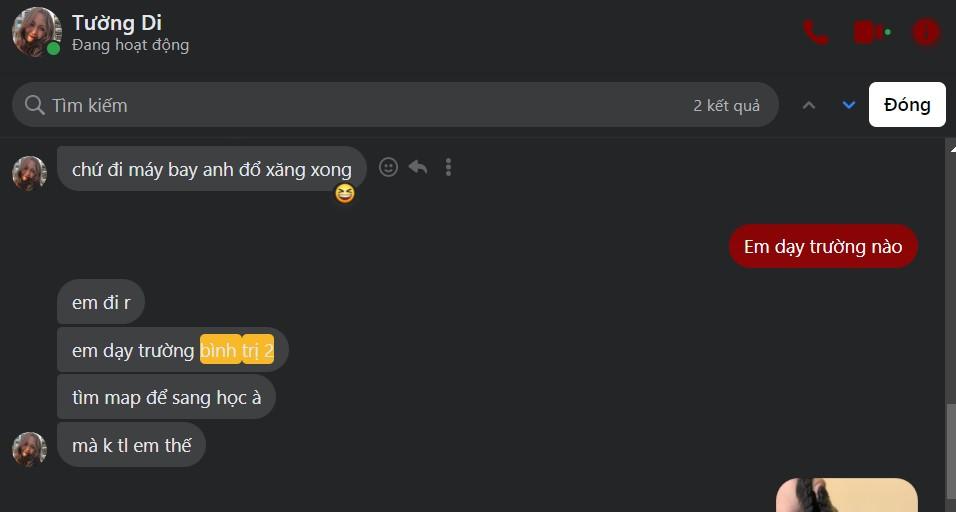
Task: Click the emoji react icon beside the message
Action: [389, 168]
